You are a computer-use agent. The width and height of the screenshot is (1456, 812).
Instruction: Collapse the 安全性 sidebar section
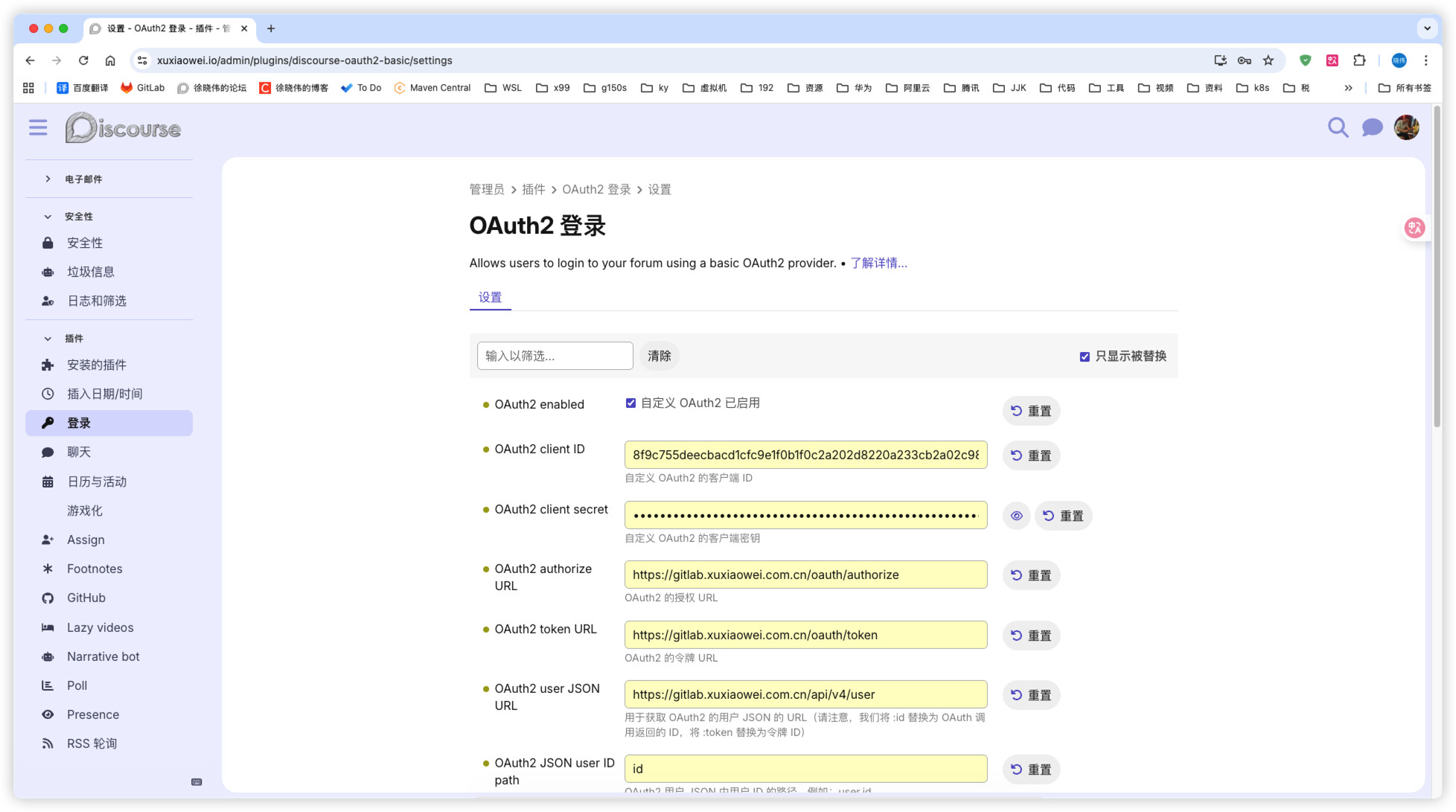(78, 217)
